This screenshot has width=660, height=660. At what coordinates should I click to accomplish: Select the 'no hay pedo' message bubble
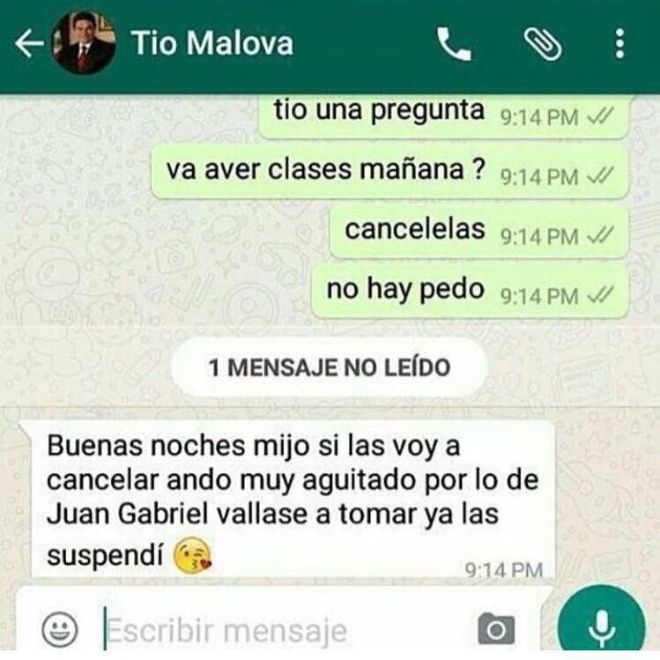click(470, 291)
